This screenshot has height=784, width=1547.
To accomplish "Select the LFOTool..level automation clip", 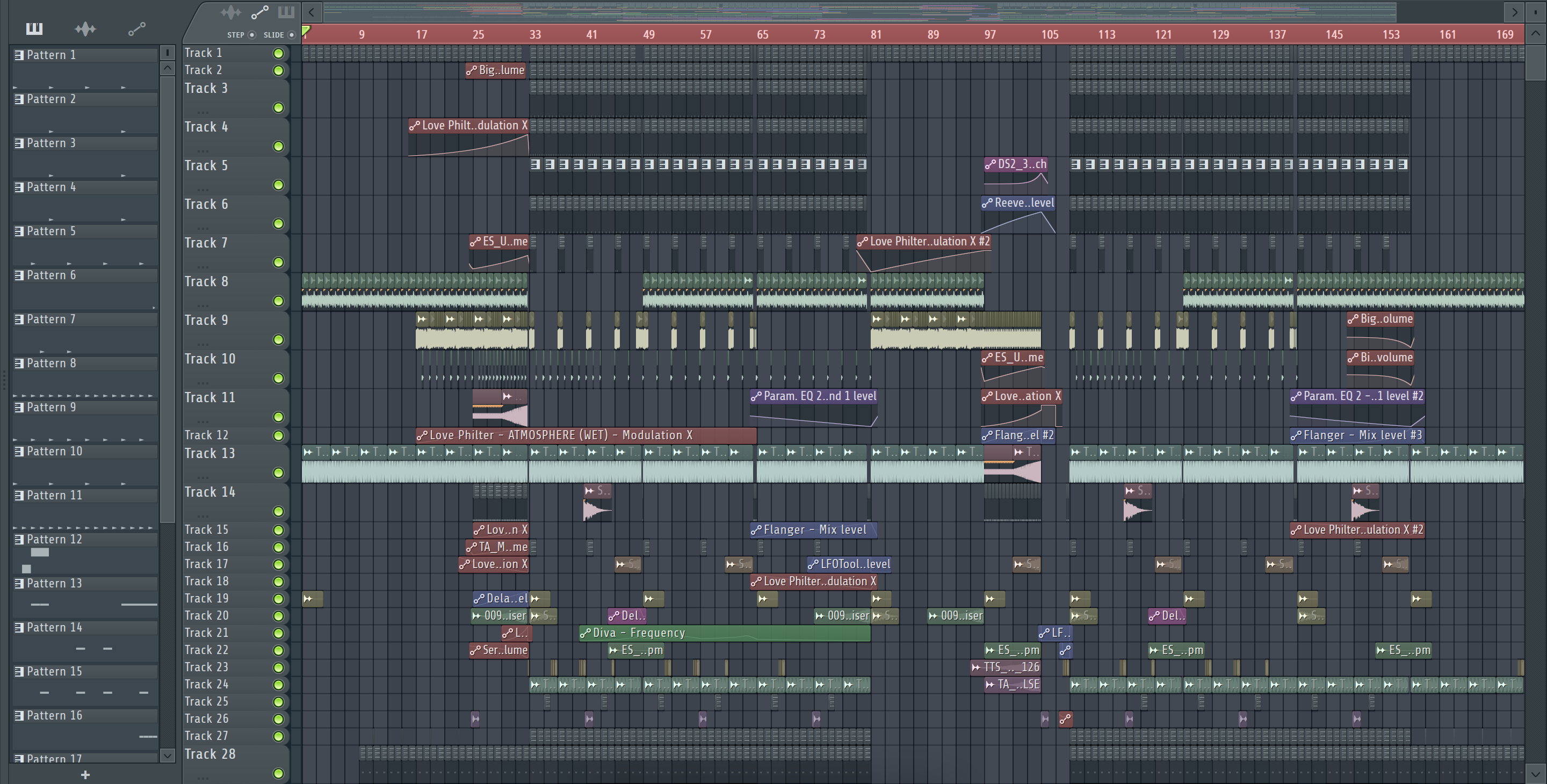I will click(849, 564).
